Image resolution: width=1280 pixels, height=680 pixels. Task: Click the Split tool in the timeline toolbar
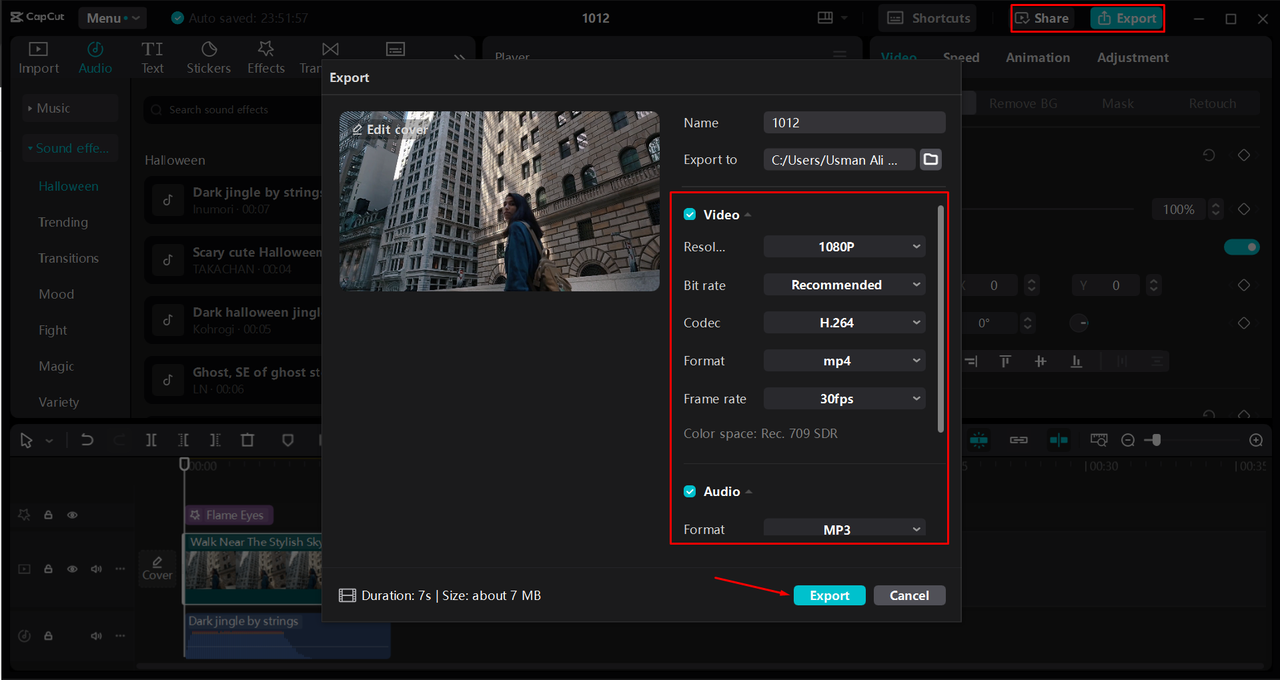coord(151,440)
